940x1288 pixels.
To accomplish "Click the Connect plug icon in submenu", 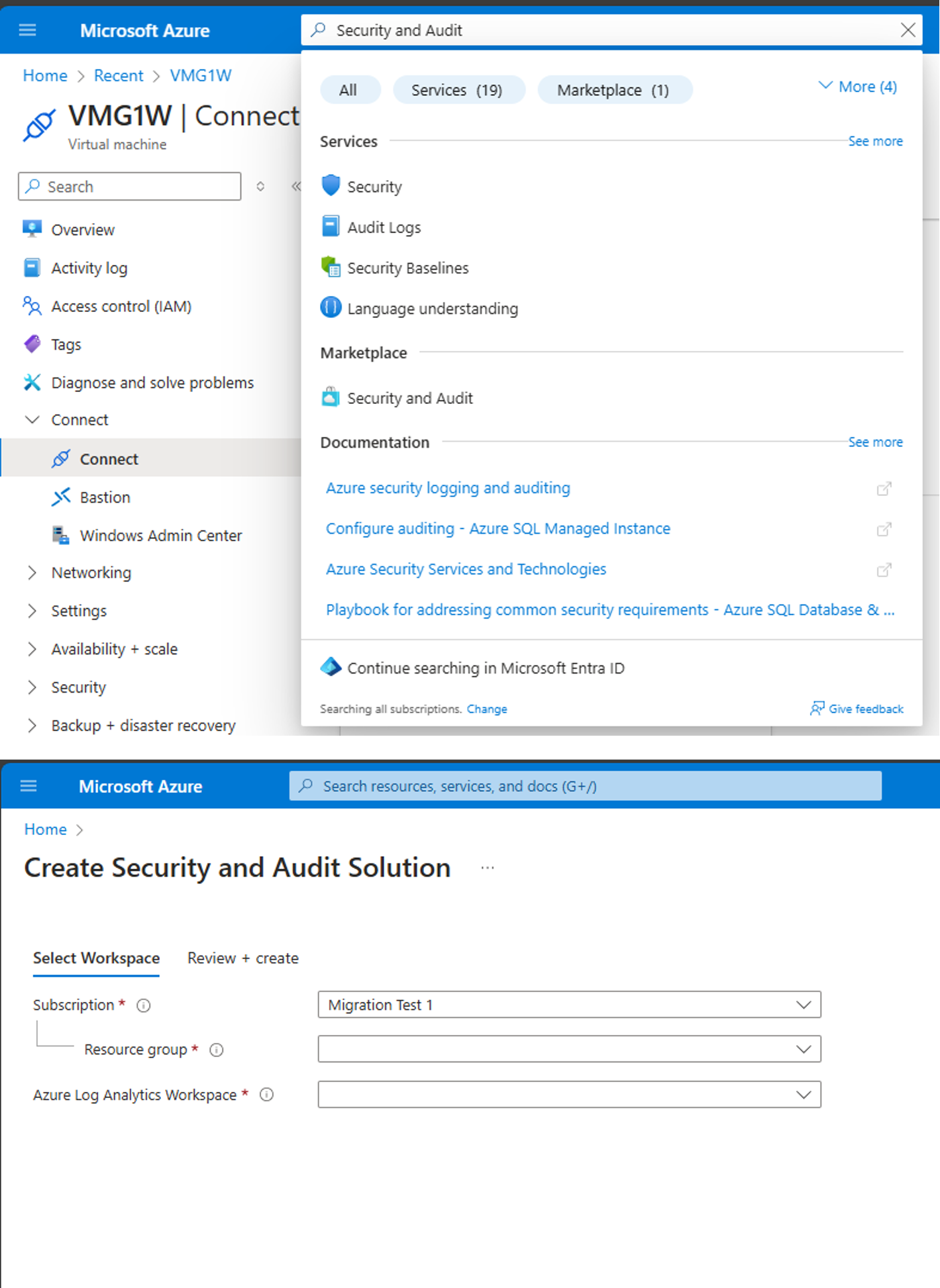I will coord(61,458).
